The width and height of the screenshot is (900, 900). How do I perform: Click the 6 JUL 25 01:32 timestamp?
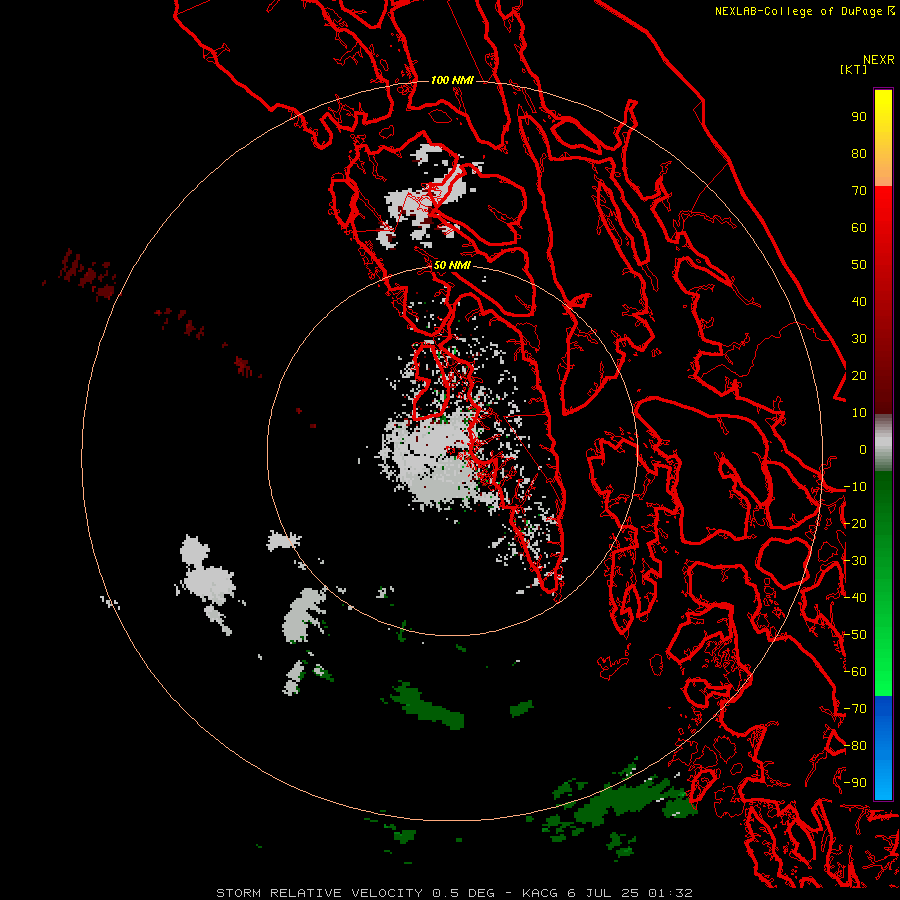630,893
